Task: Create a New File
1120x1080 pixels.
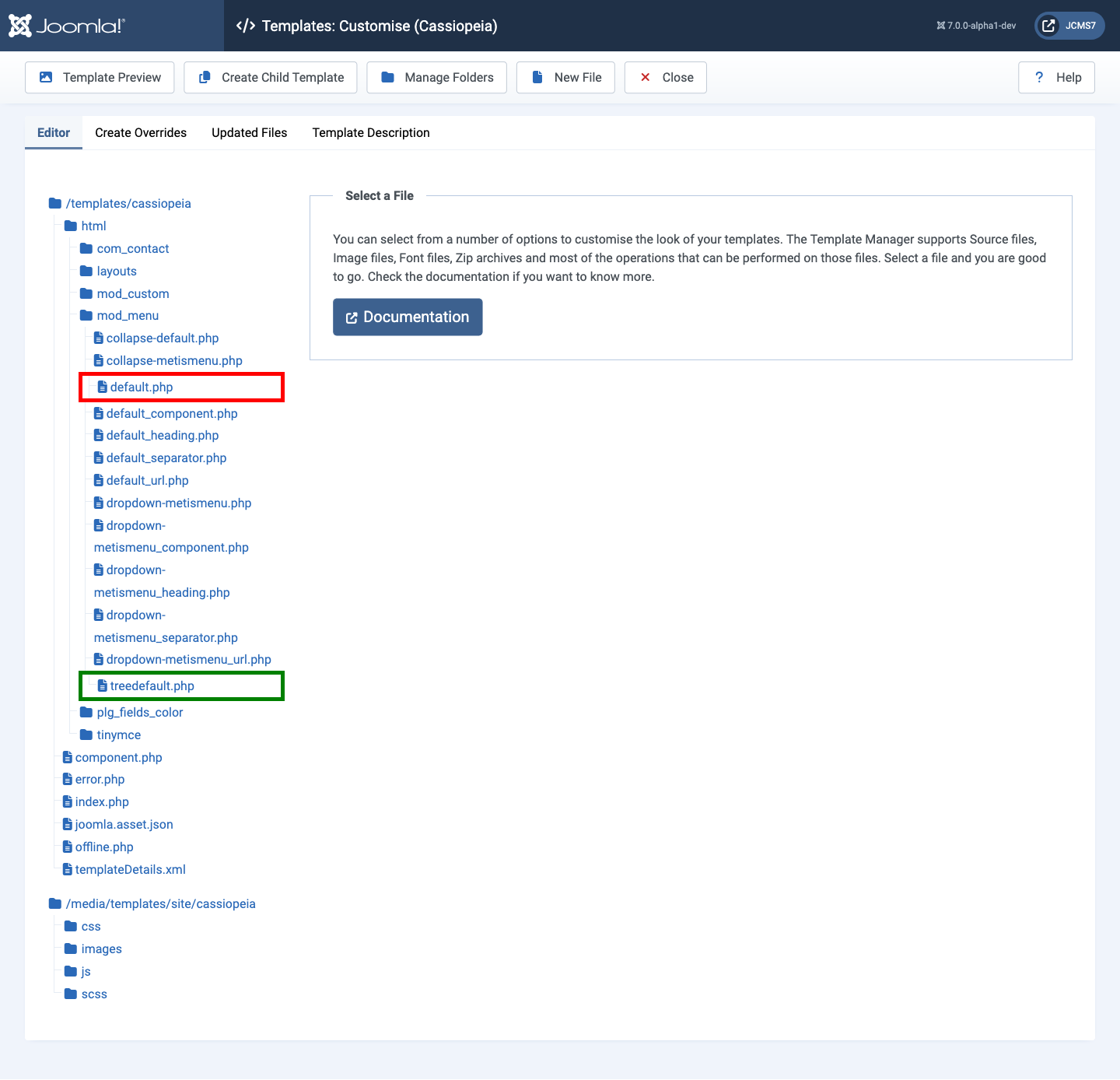Action: (565, 78)
